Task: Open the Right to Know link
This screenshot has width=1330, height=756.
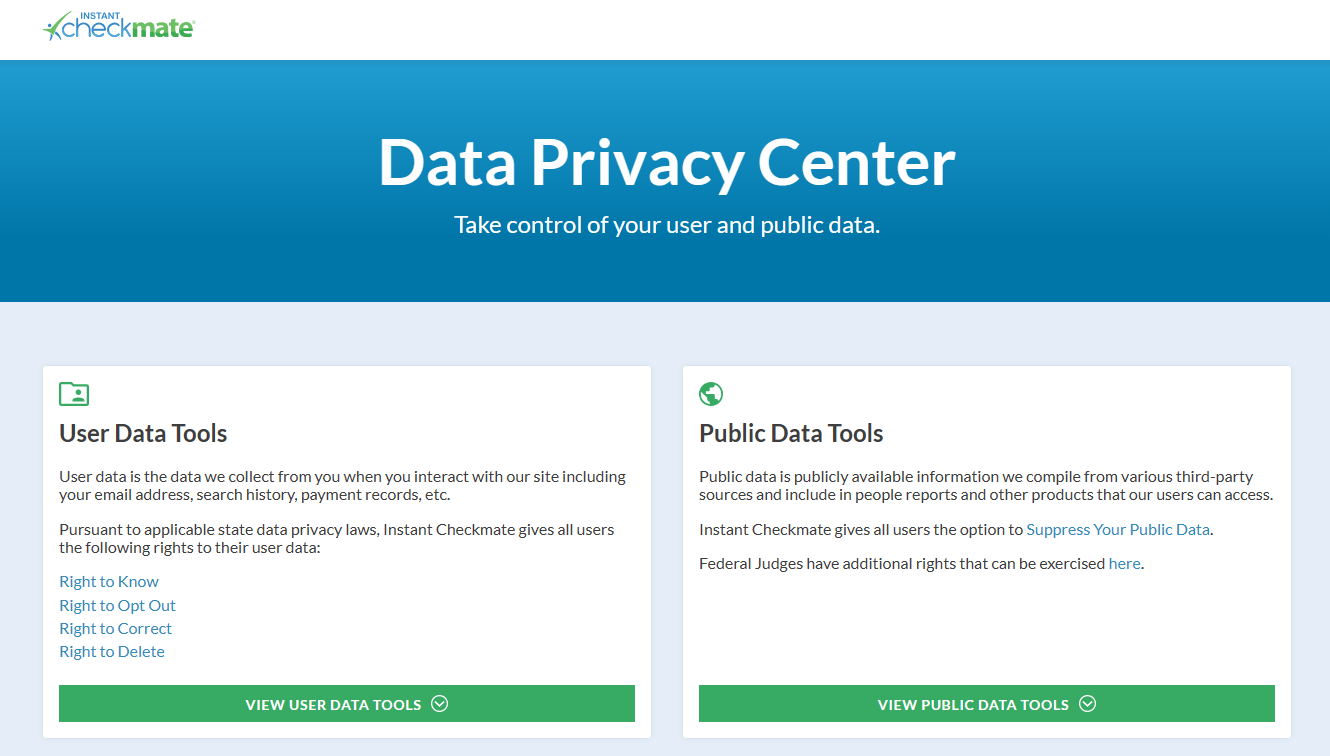Action: [x=109, y=582]
